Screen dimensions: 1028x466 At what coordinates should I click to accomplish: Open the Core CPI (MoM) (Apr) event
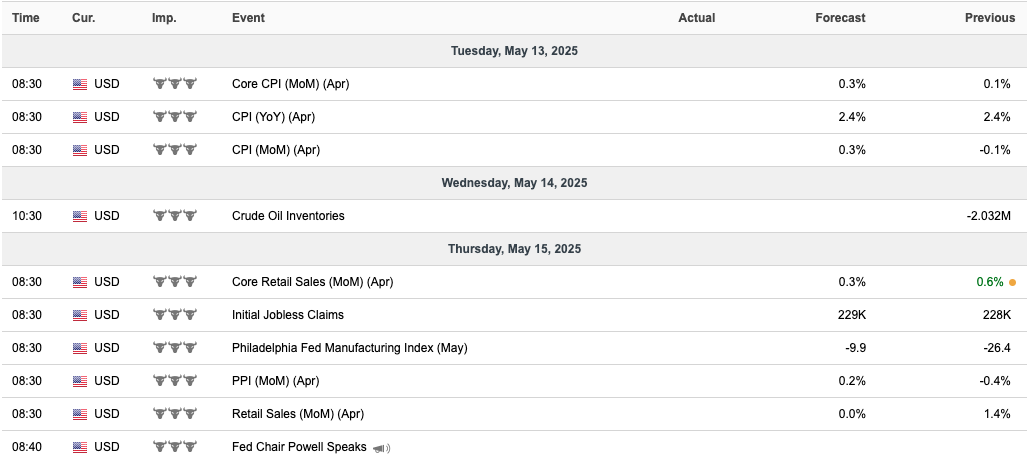[x=290, y=84]
